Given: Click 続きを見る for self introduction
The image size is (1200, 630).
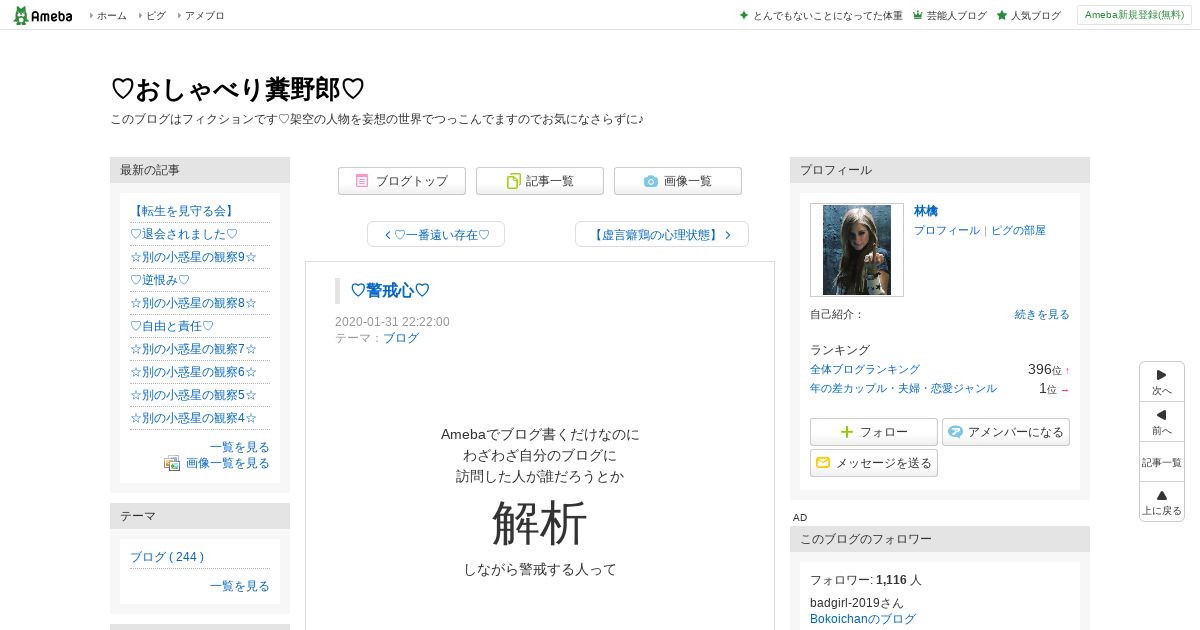Looking at the screenshot, I should tap(1042, 314).
